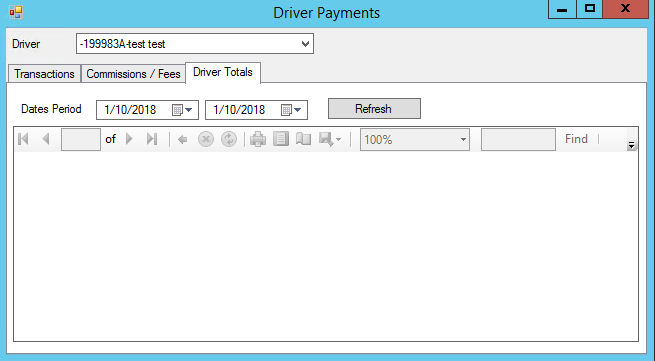The width and height of the screenshot is (655, 361).
Task: Click the Driver label text
Action: coord(26,44)
